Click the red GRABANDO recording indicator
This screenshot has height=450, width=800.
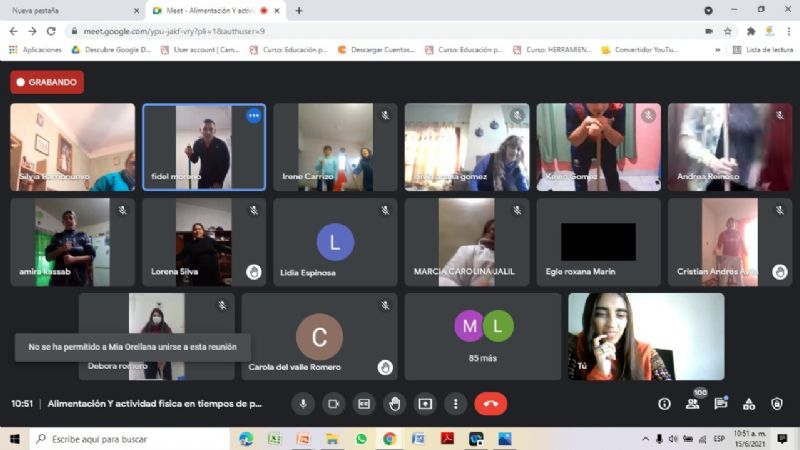(47, 82)
